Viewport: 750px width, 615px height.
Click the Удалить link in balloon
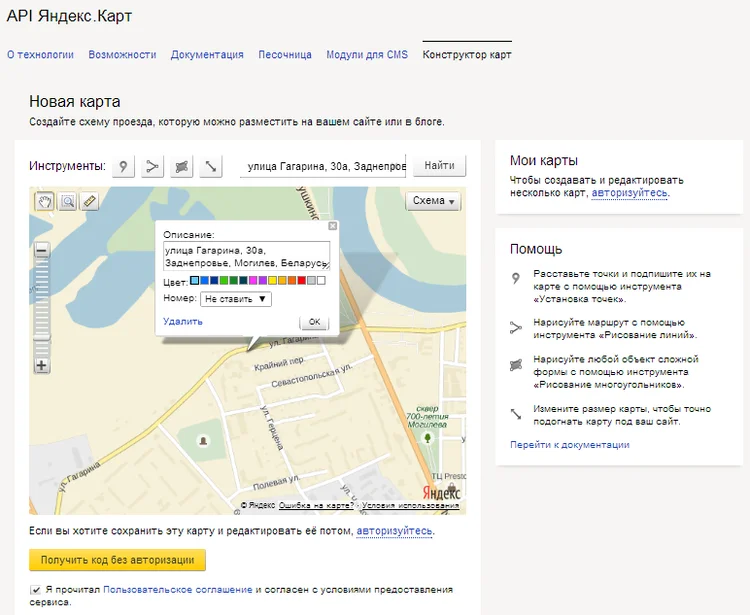click(x=183, y=321)
